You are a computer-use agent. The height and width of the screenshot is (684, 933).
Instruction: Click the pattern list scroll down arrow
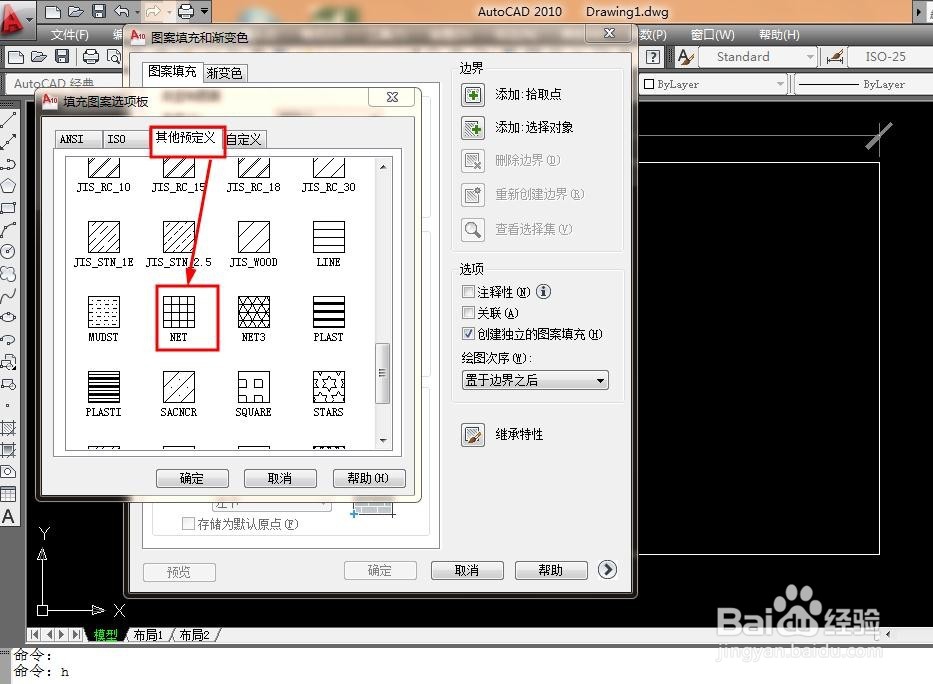383,441
